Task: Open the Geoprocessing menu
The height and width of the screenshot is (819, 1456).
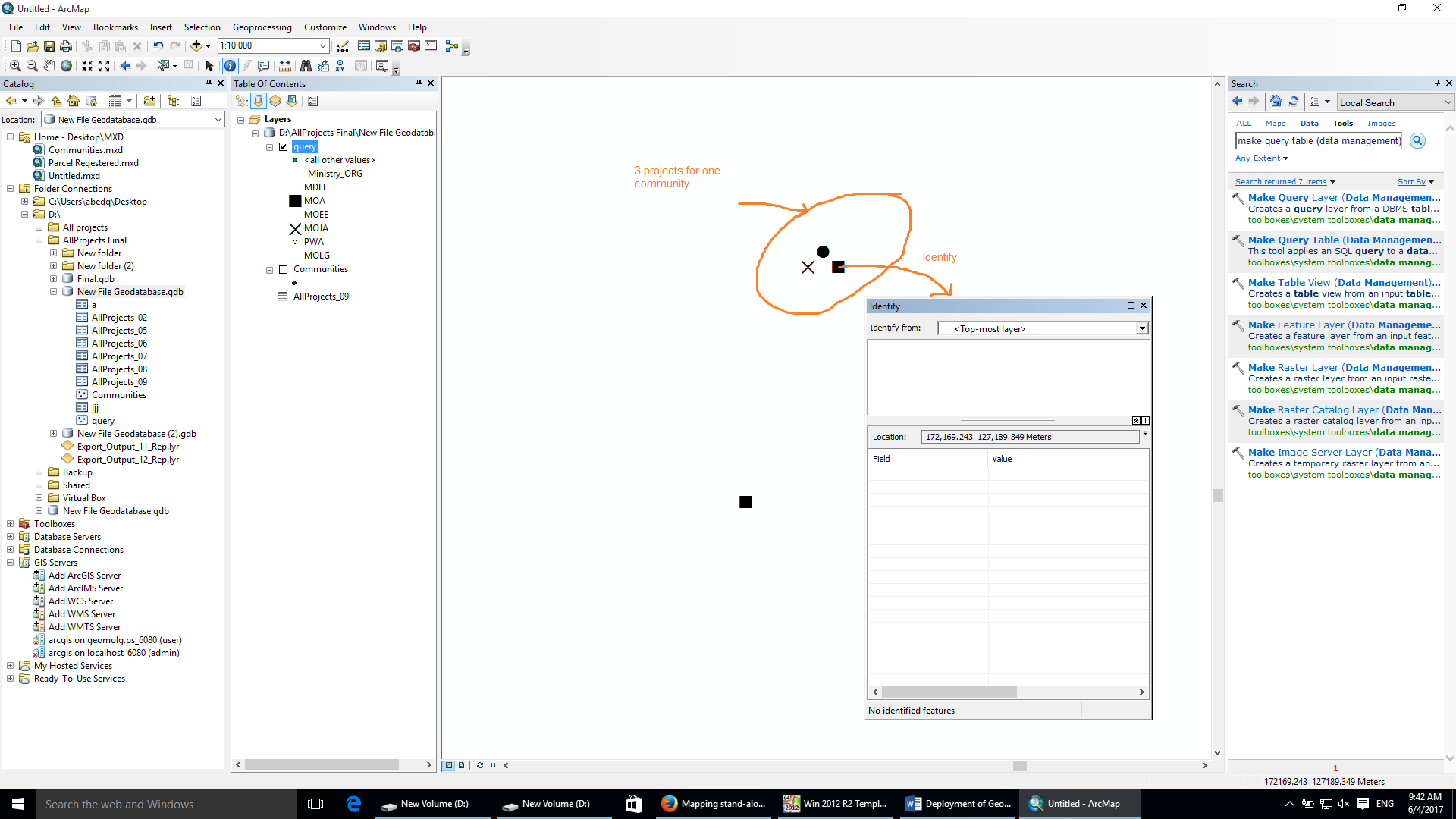Action: click(262, 27)
